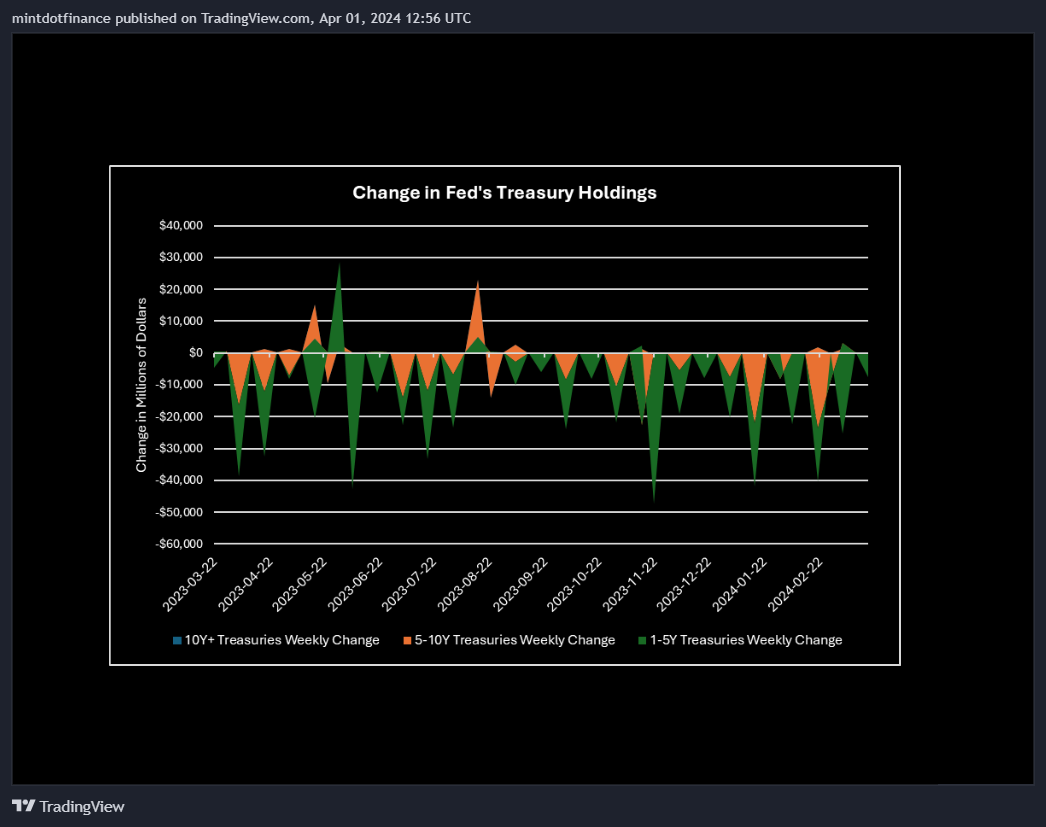Viewport: 1046px width, 827px height.
Task: Click the 2024-01-22 date label
Action: point(740,584)
